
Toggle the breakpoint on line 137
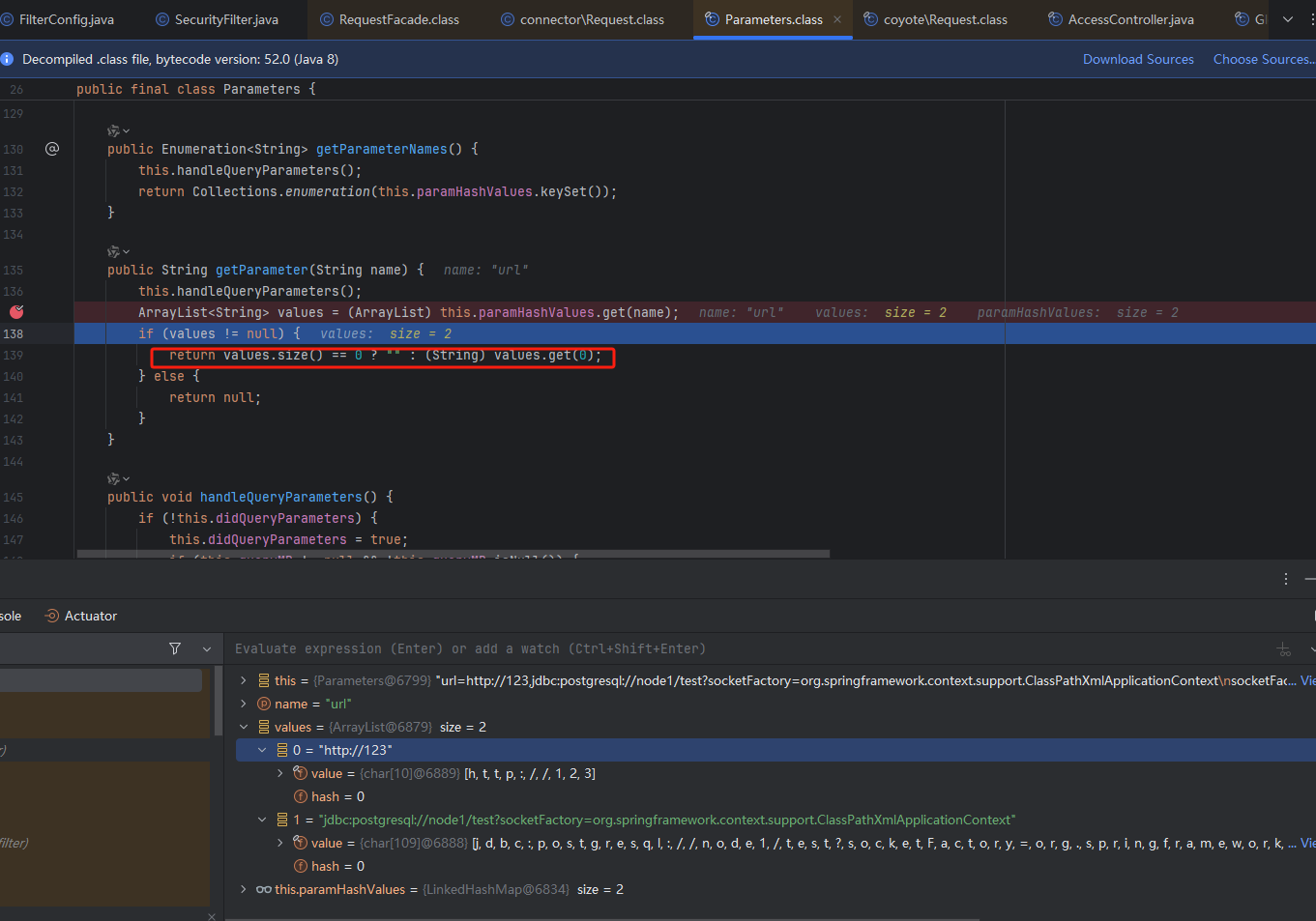16,312
